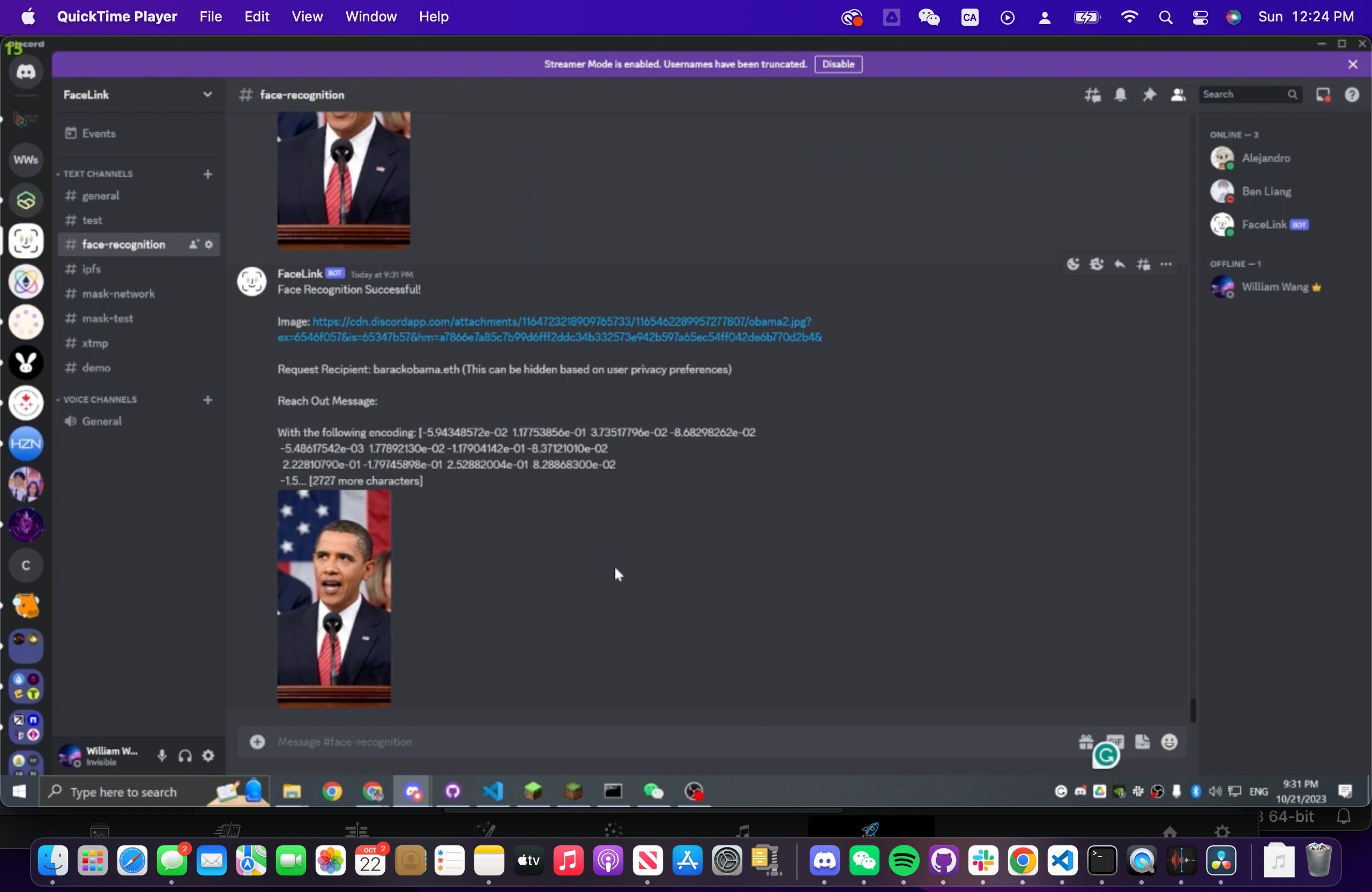Open more options on FaceLink message

point(1166,265)
